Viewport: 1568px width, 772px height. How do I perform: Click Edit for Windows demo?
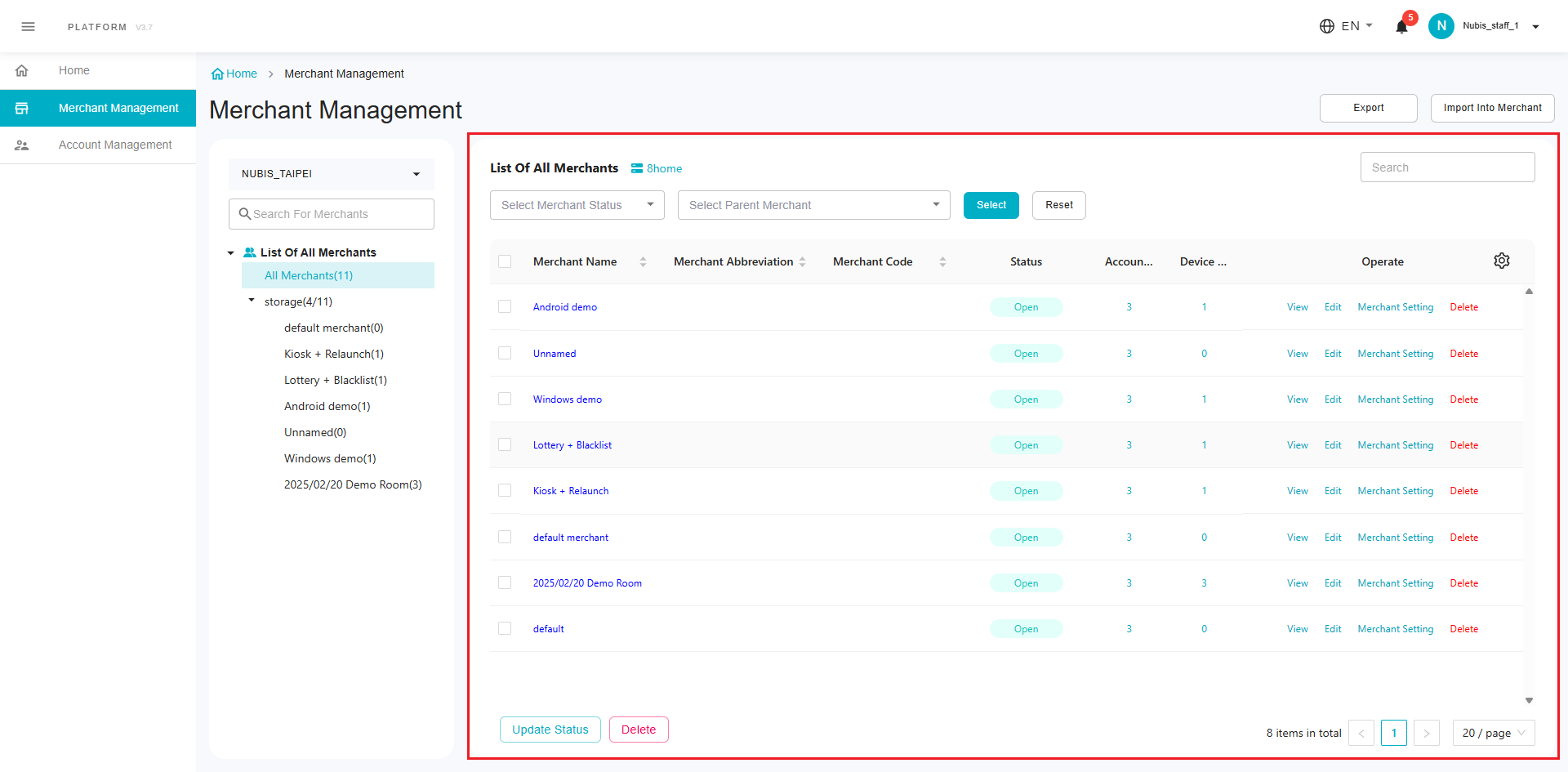pos(1333,399)
